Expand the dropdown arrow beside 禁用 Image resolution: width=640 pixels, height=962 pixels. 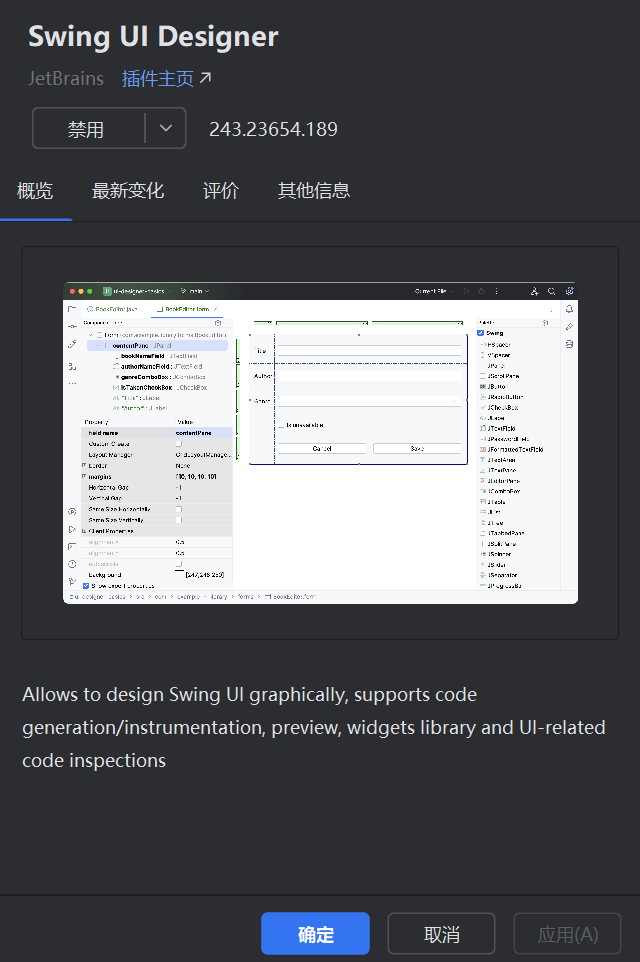click(166, 128)
